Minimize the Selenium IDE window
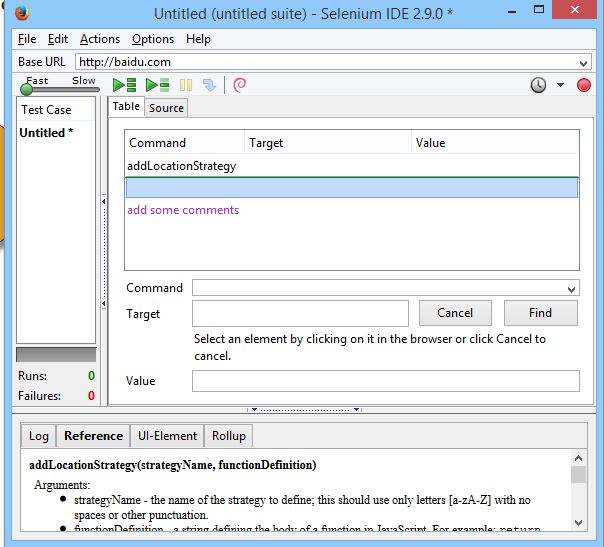Image resolution: width=604 pixels, height=547 pixels. [512, 12]
